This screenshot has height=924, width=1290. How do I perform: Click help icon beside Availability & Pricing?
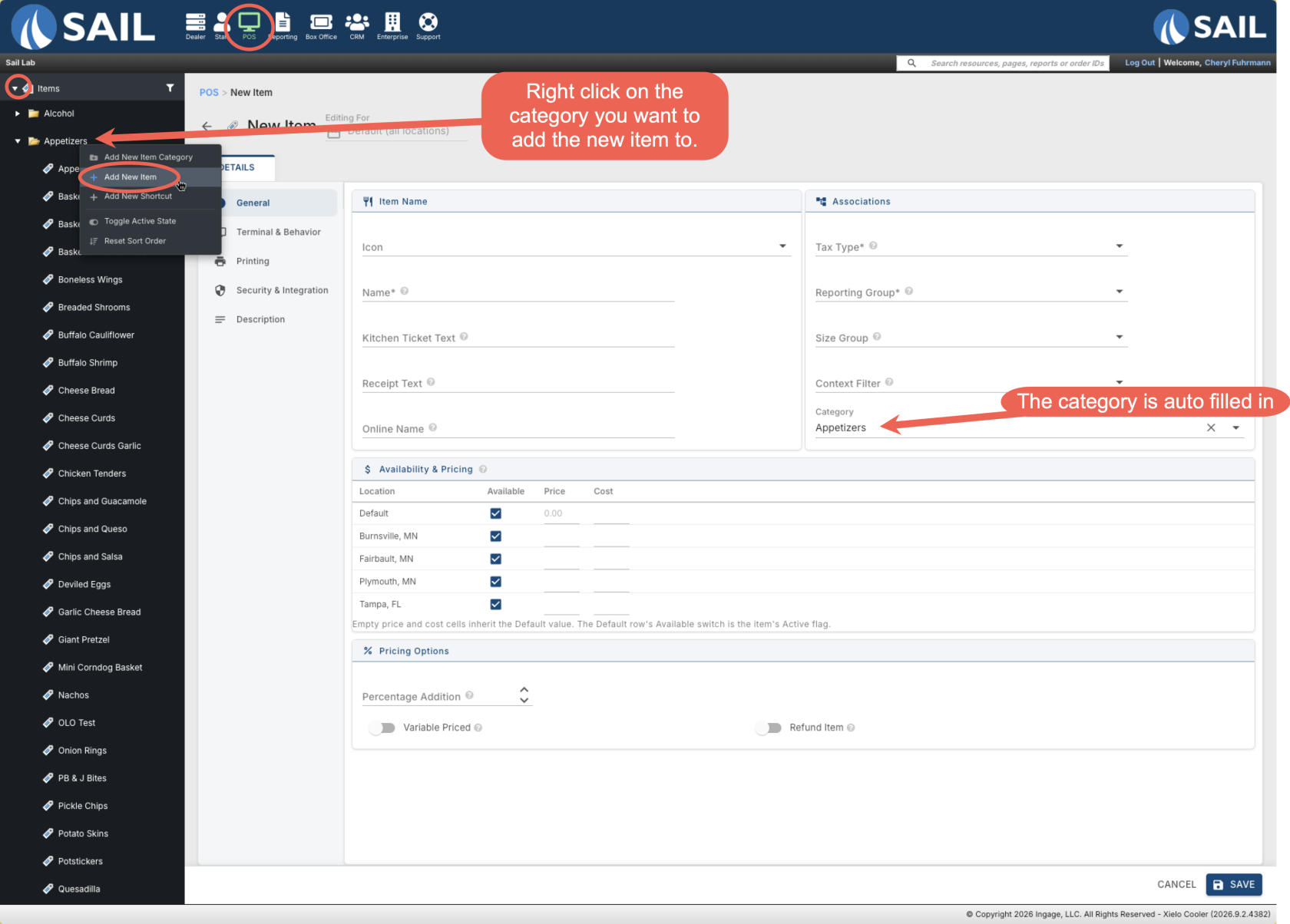(483, 469)
